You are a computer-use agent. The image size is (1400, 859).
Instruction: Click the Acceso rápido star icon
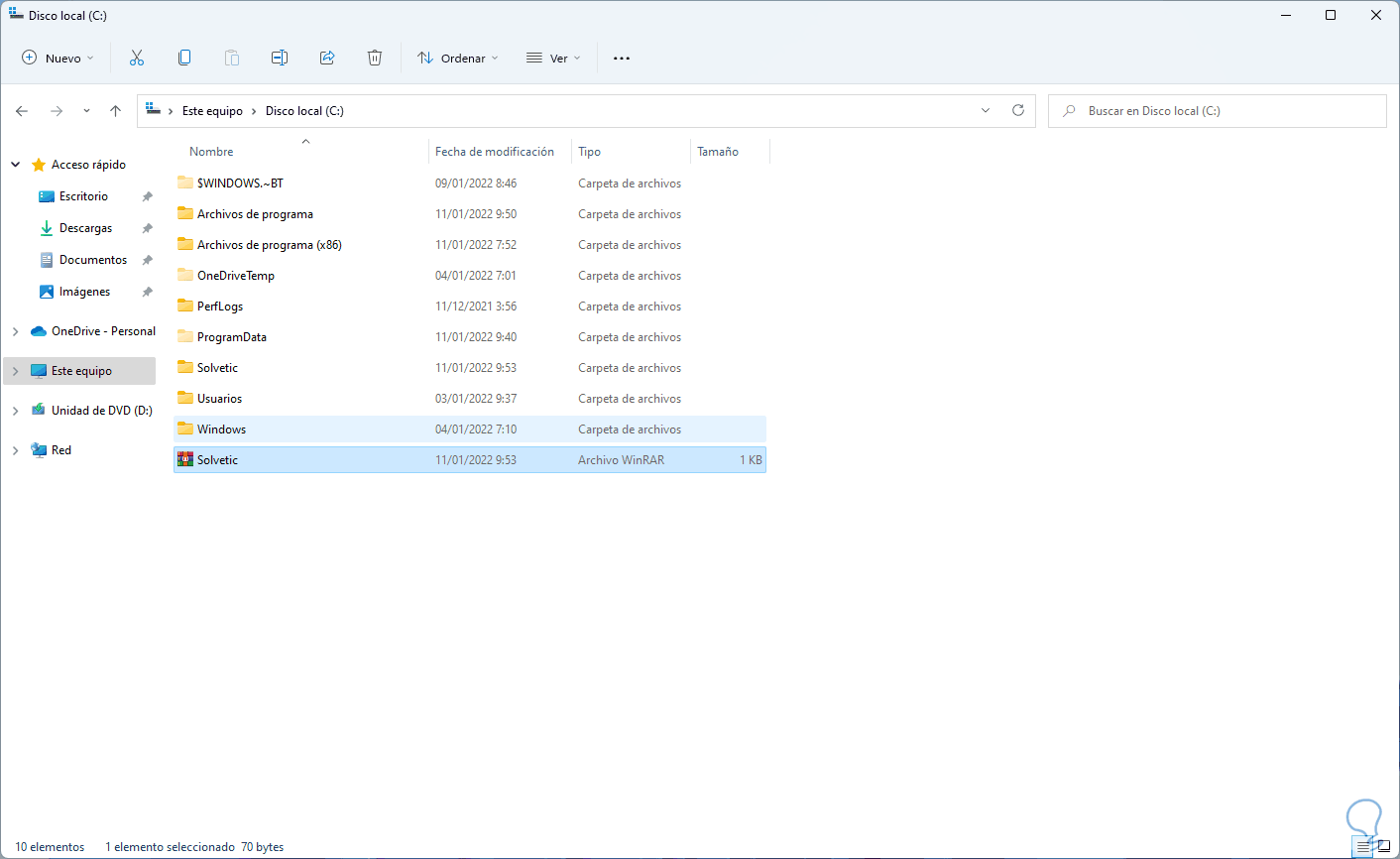tap(39, 165)
